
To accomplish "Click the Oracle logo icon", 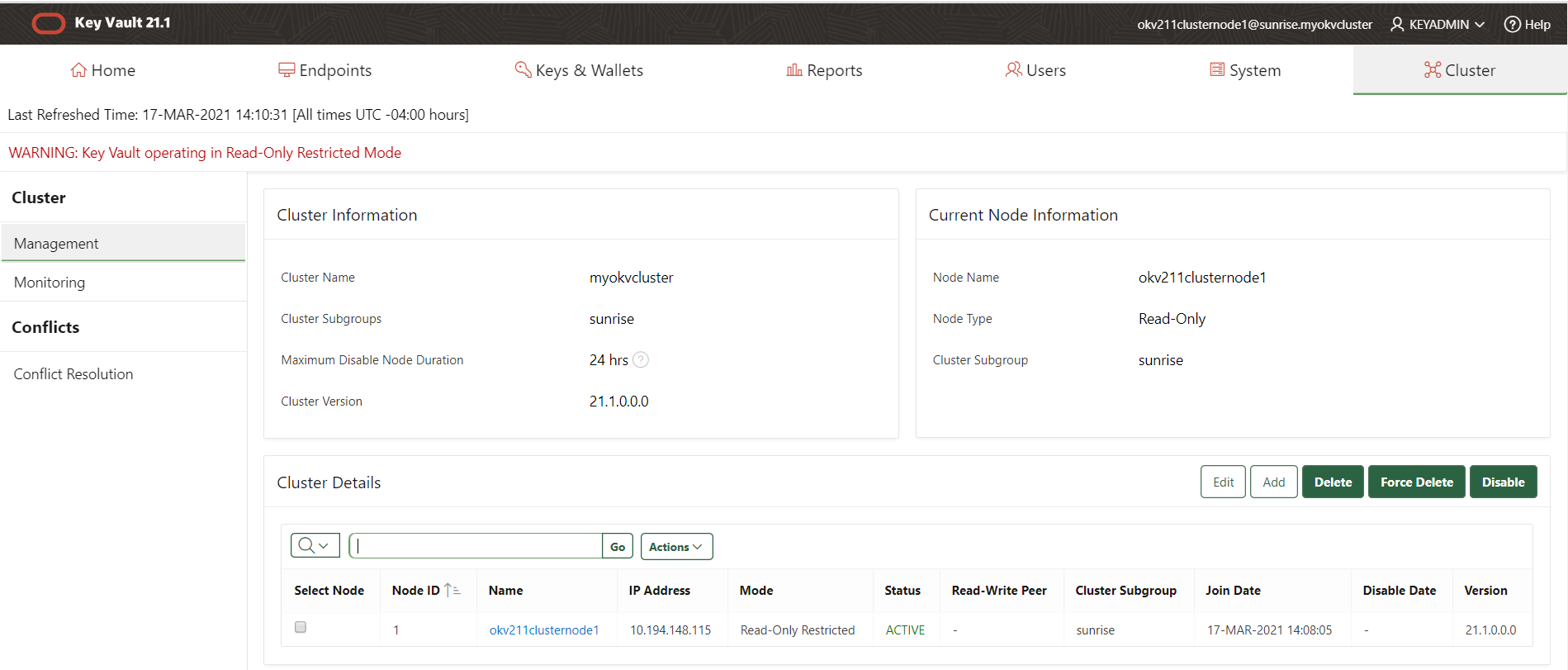I will click(x=48, y=24).
